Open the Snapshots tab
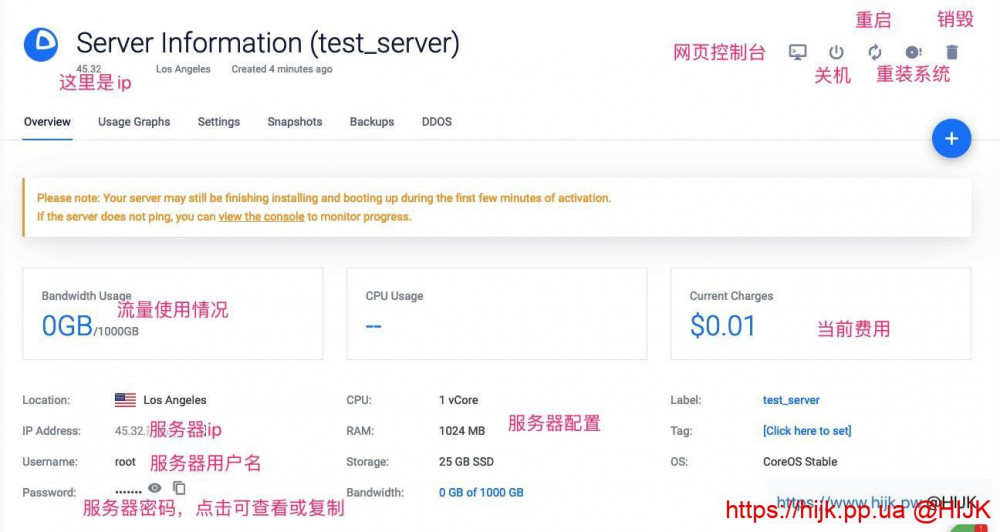This screenshot has width=1000, height=532. tap(294, 122)
